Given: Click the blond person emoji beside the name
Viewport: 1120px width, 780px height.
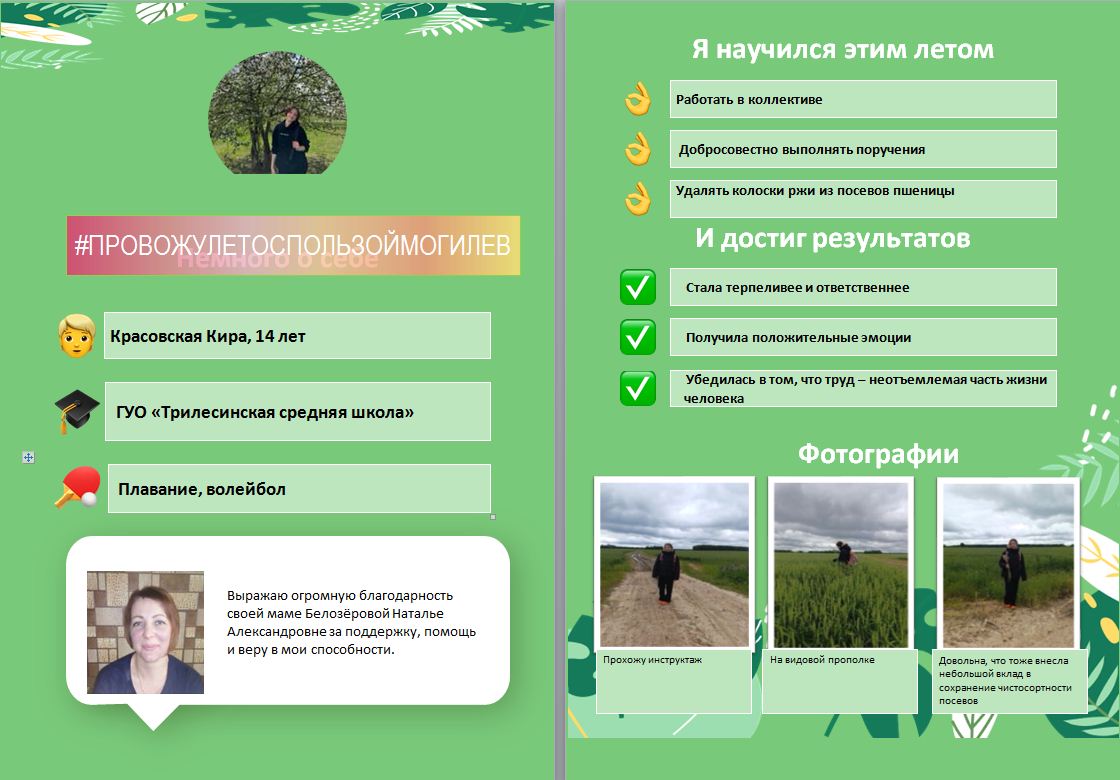Looking at the screenshot, I should tap(77, 336).
